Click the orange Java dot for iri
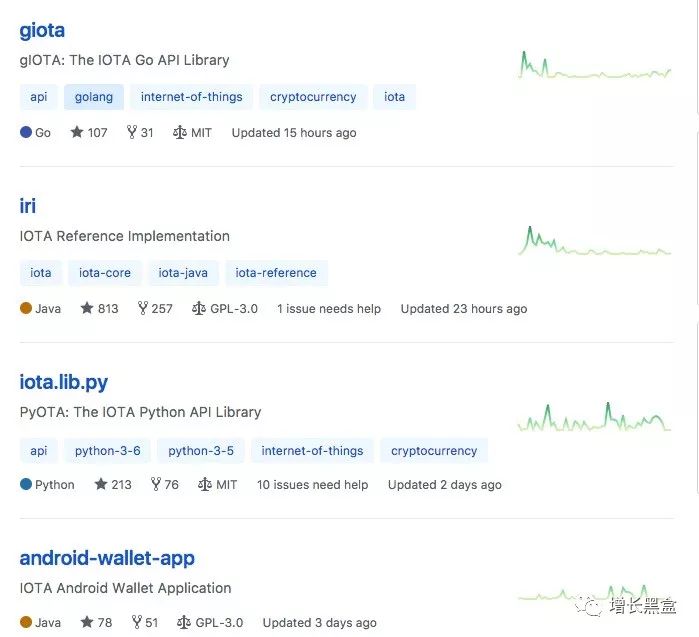This screenshot has height=637, width=699. point(26,308)
